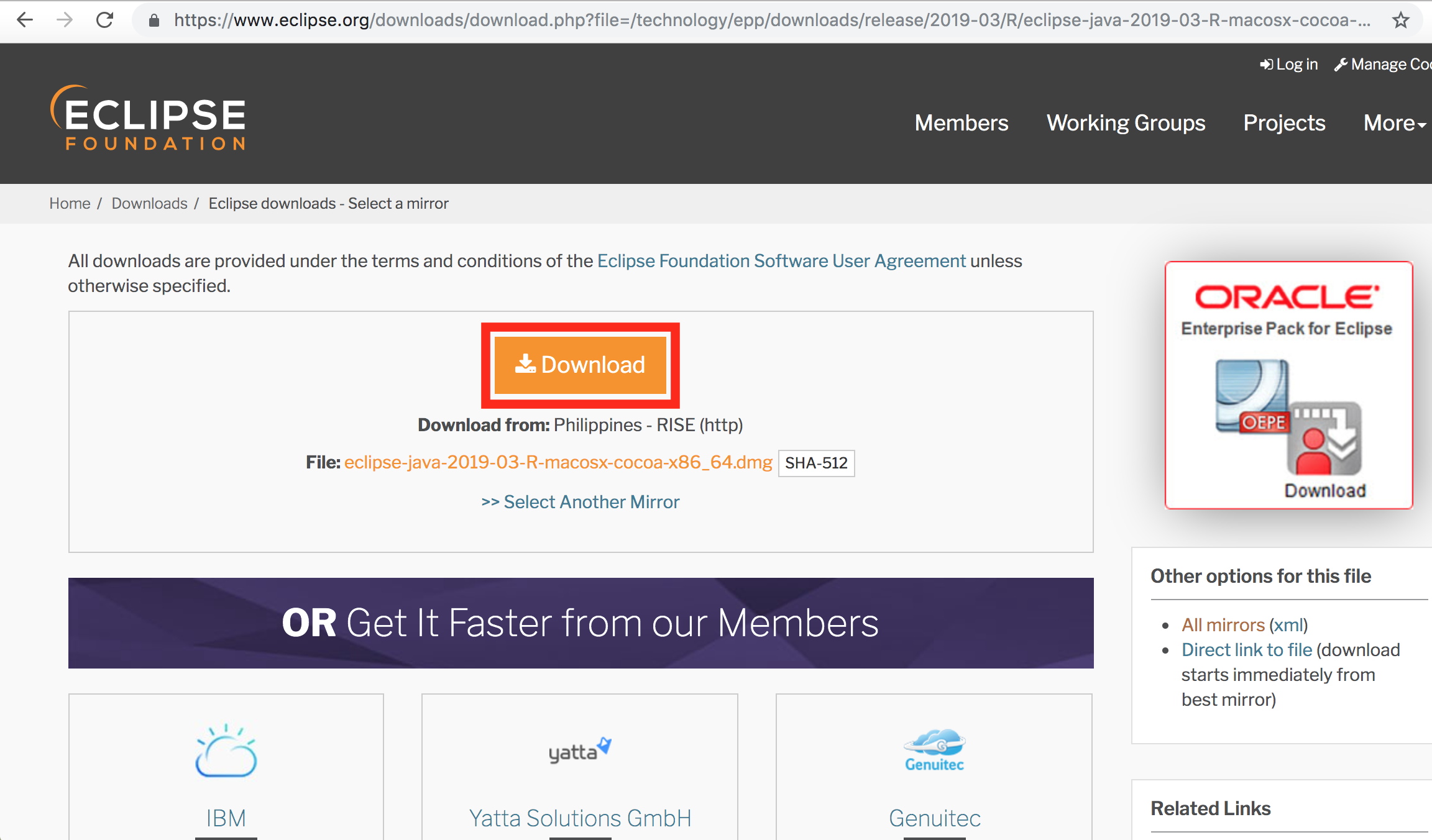1432x840 pixels.
Task: Click the IBM cloud logo
Action: [x=226, y=751]
